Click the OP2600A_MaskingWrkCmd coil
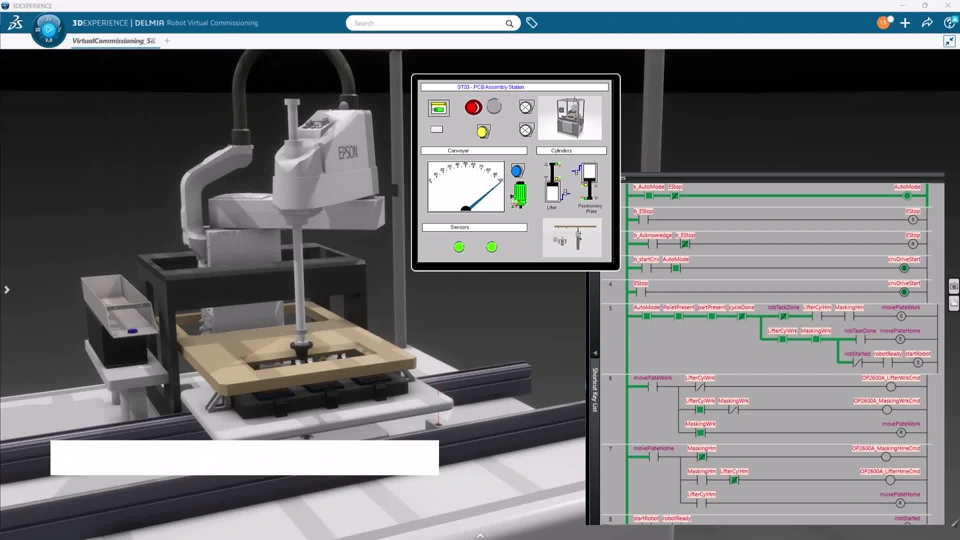 point(887,410)
